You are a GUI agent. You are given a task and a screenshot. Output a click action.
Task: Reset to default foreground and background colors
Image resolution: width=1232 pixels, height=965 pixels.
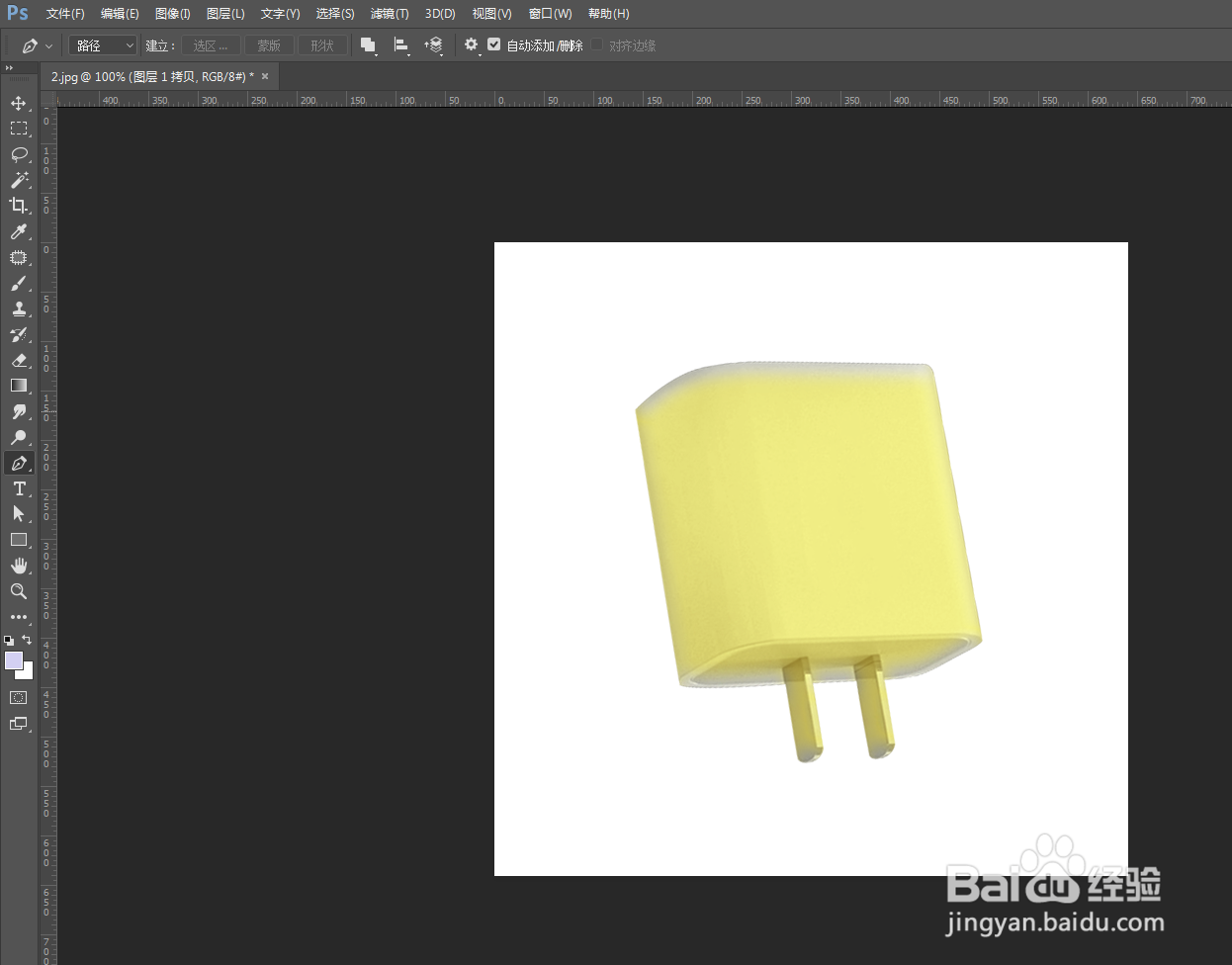pyautogui.click(x=9, y=641)
